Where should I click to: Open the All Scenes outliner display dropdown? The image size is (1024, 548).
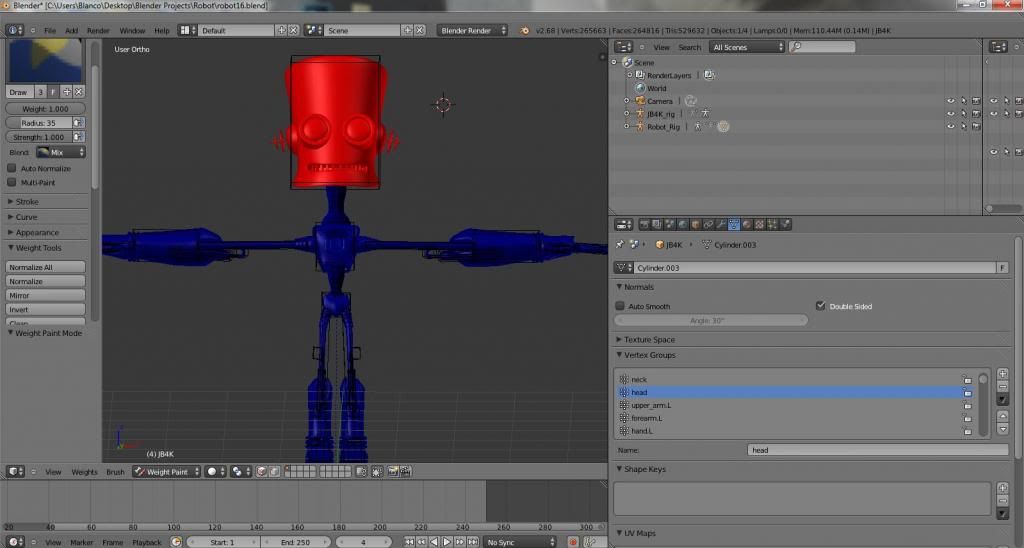coord(747,47)
